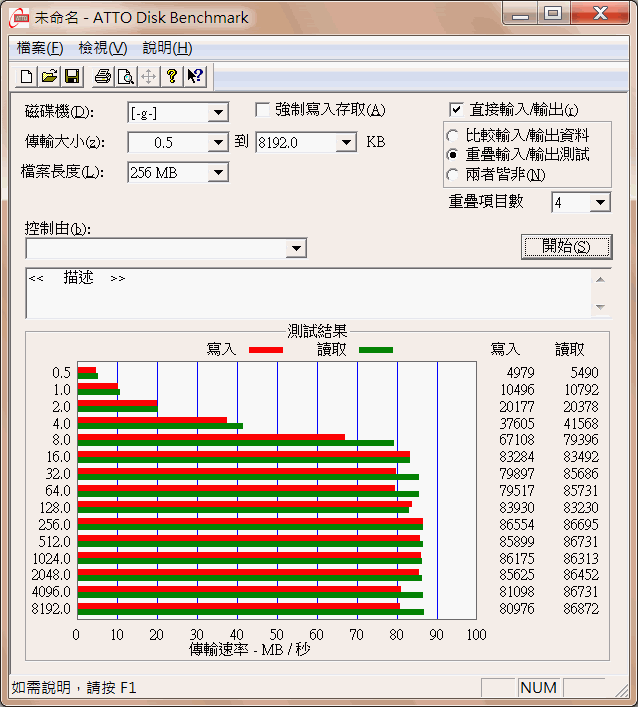Viewport: 638px width, 707px height.
Task: Expand the 磁碟機 drive dropdown
Action: click(x=218, y=112)
